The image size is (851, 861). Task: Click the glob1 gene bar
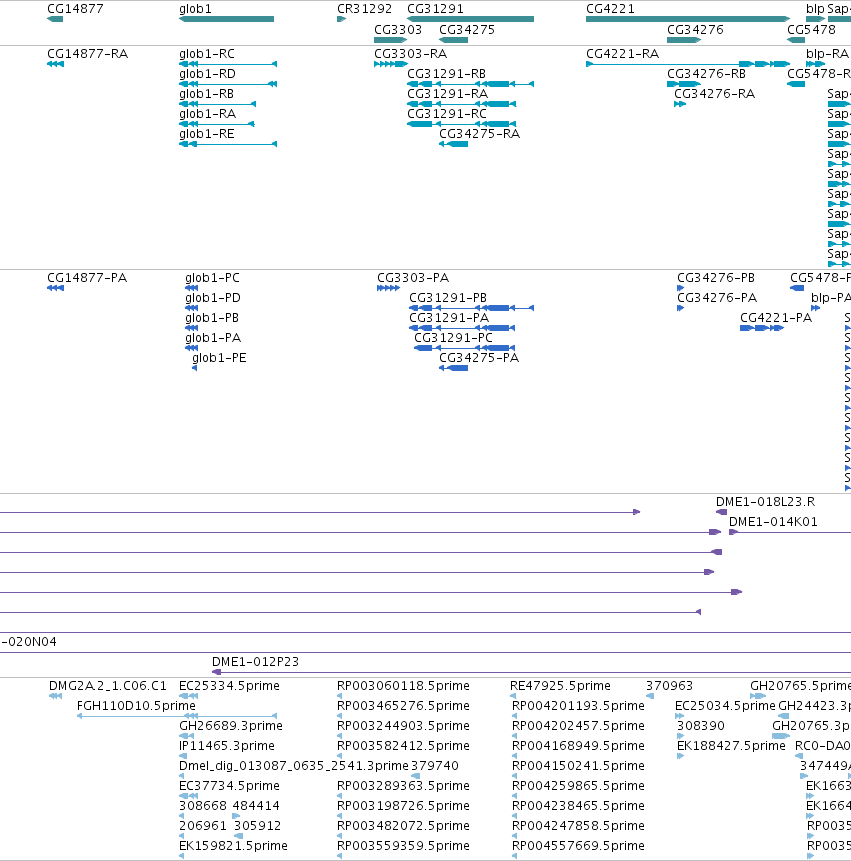tap(226, 19)
